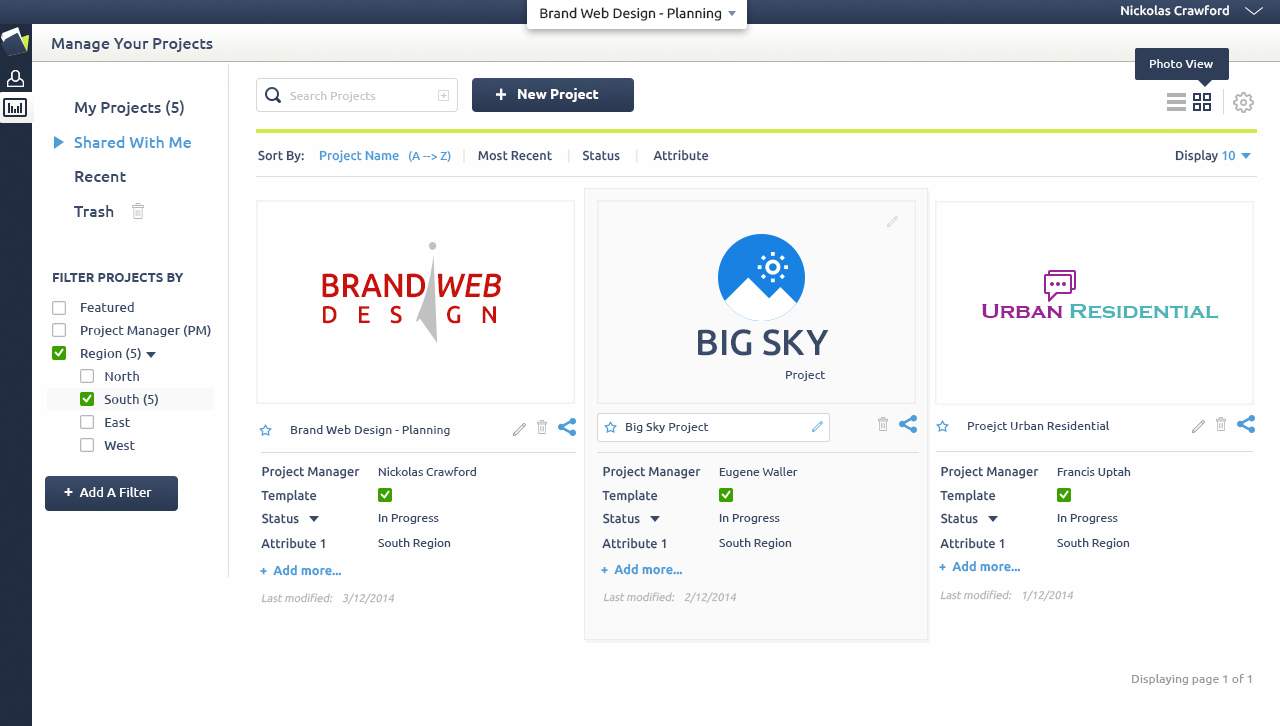The image size is (1280, 726).
Task: Check the North region checkbox
Action: [x=87, y=376]
